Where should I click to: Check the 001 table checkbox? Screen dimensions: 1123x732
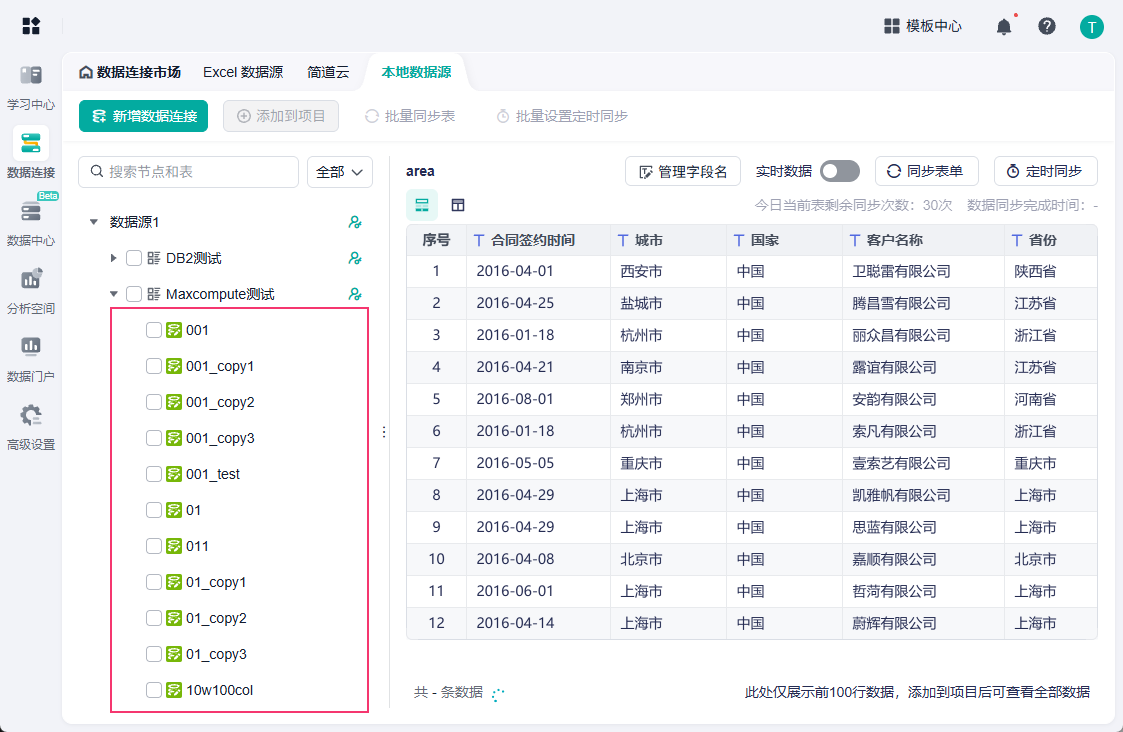pyautogui.click(x=153, y=330)
